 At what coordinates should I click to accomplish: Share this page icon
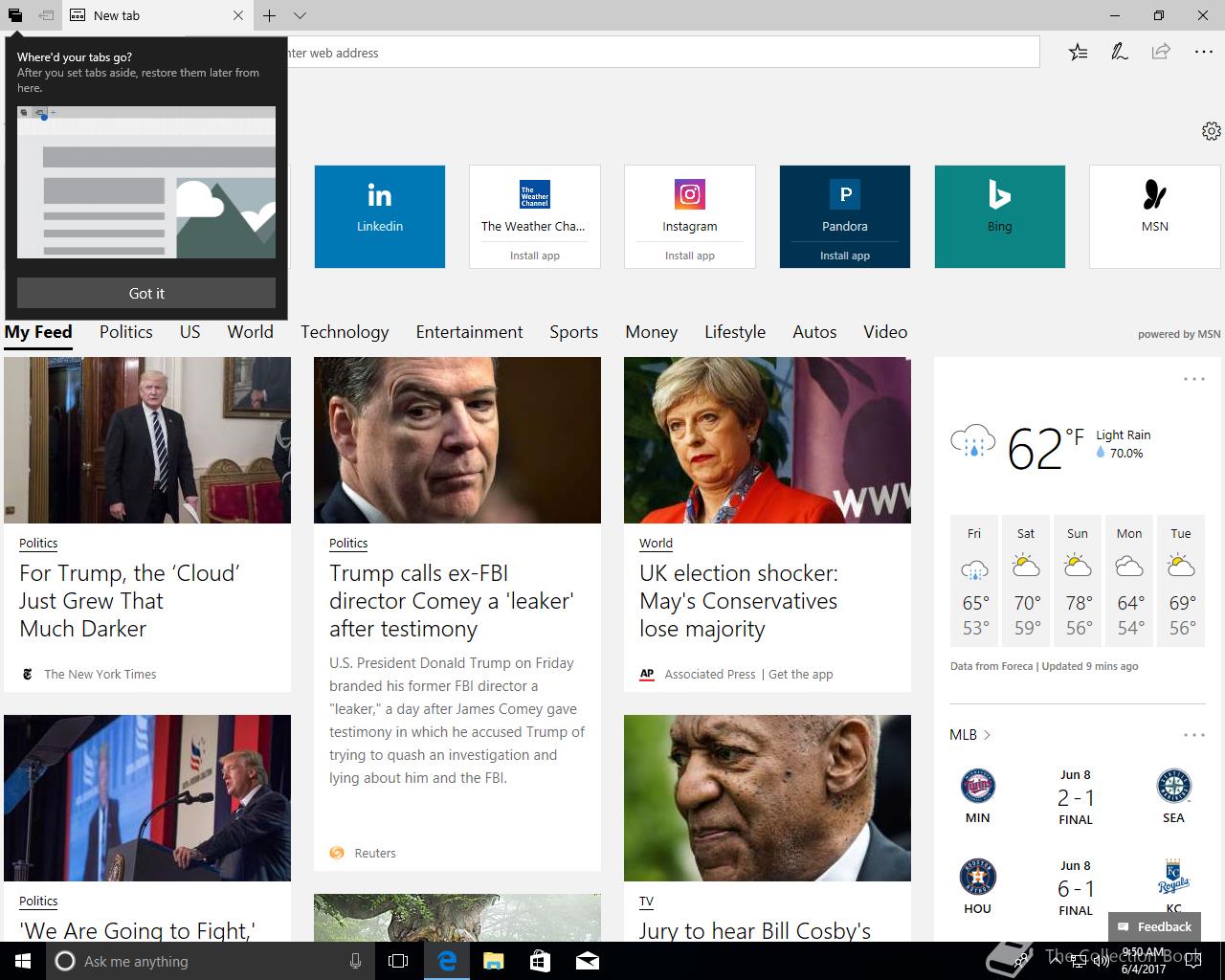(1161, 52)
